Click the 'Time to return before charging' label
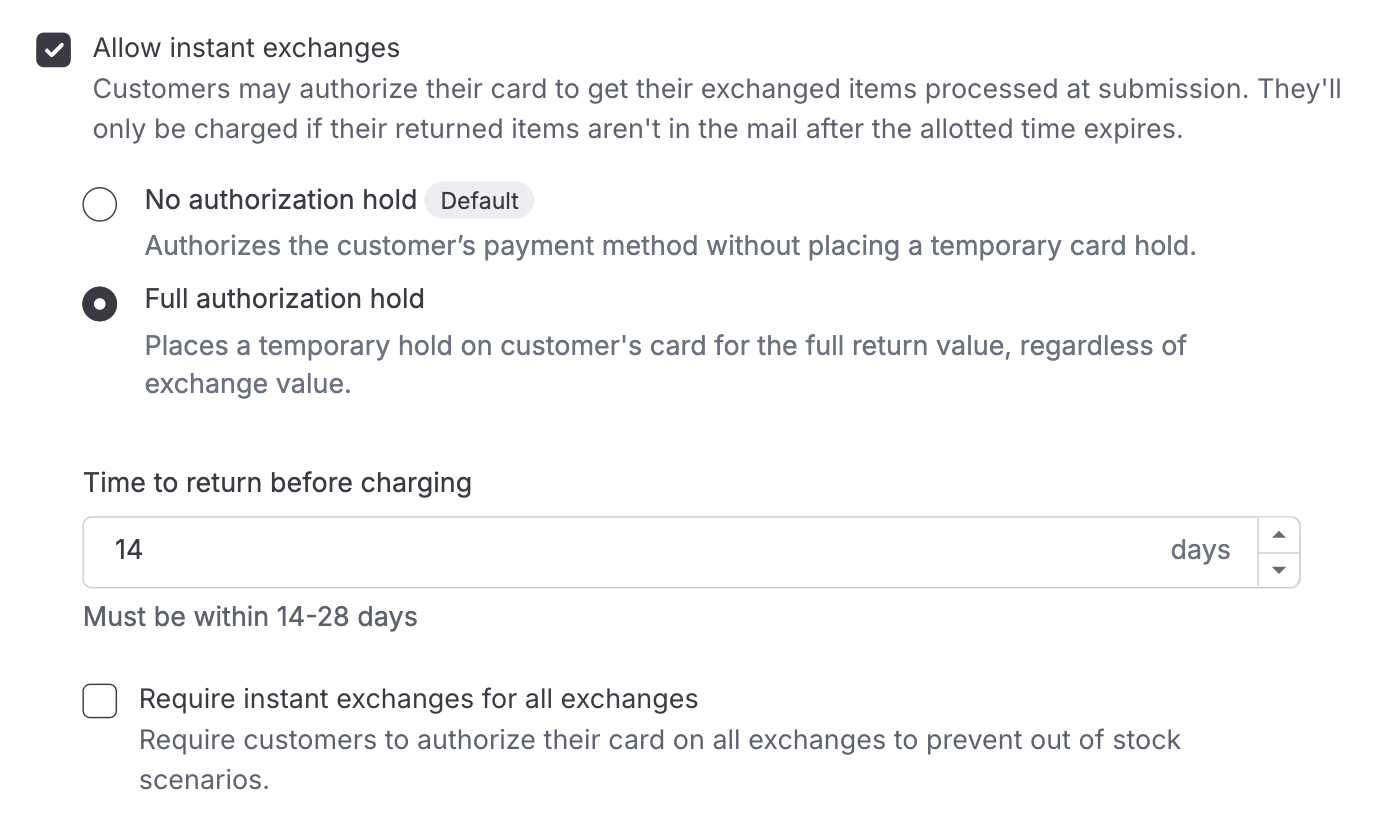The width and height of the screenshot is (1382, 838). click(277, 483)
